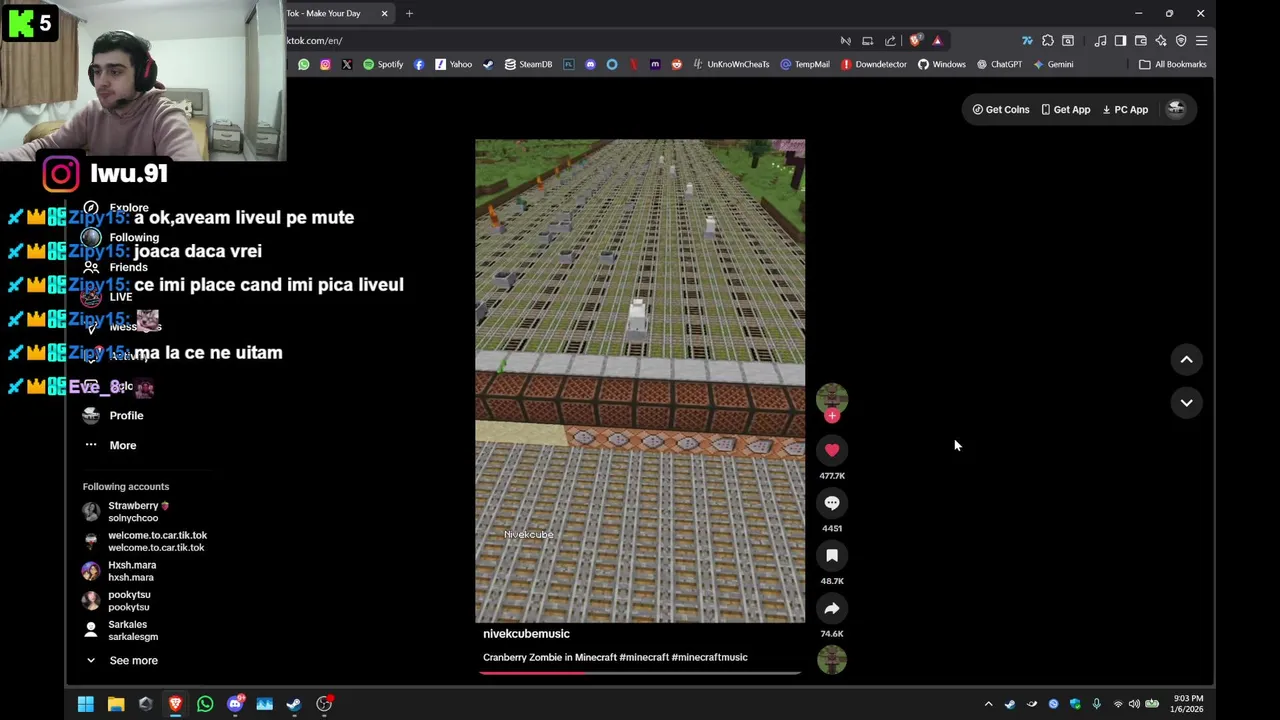Open the author avatar above like button

point(832,399)
